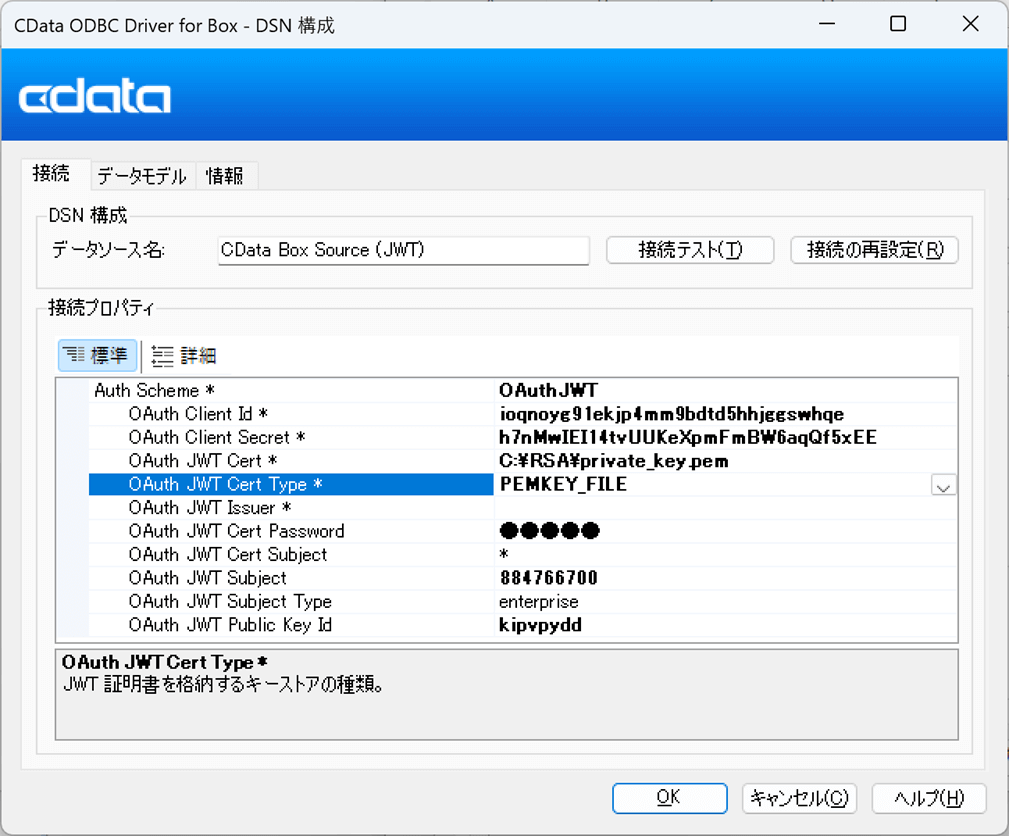Open help with the ヘルプ button
1009x836 pixels.
pos(929,798)
